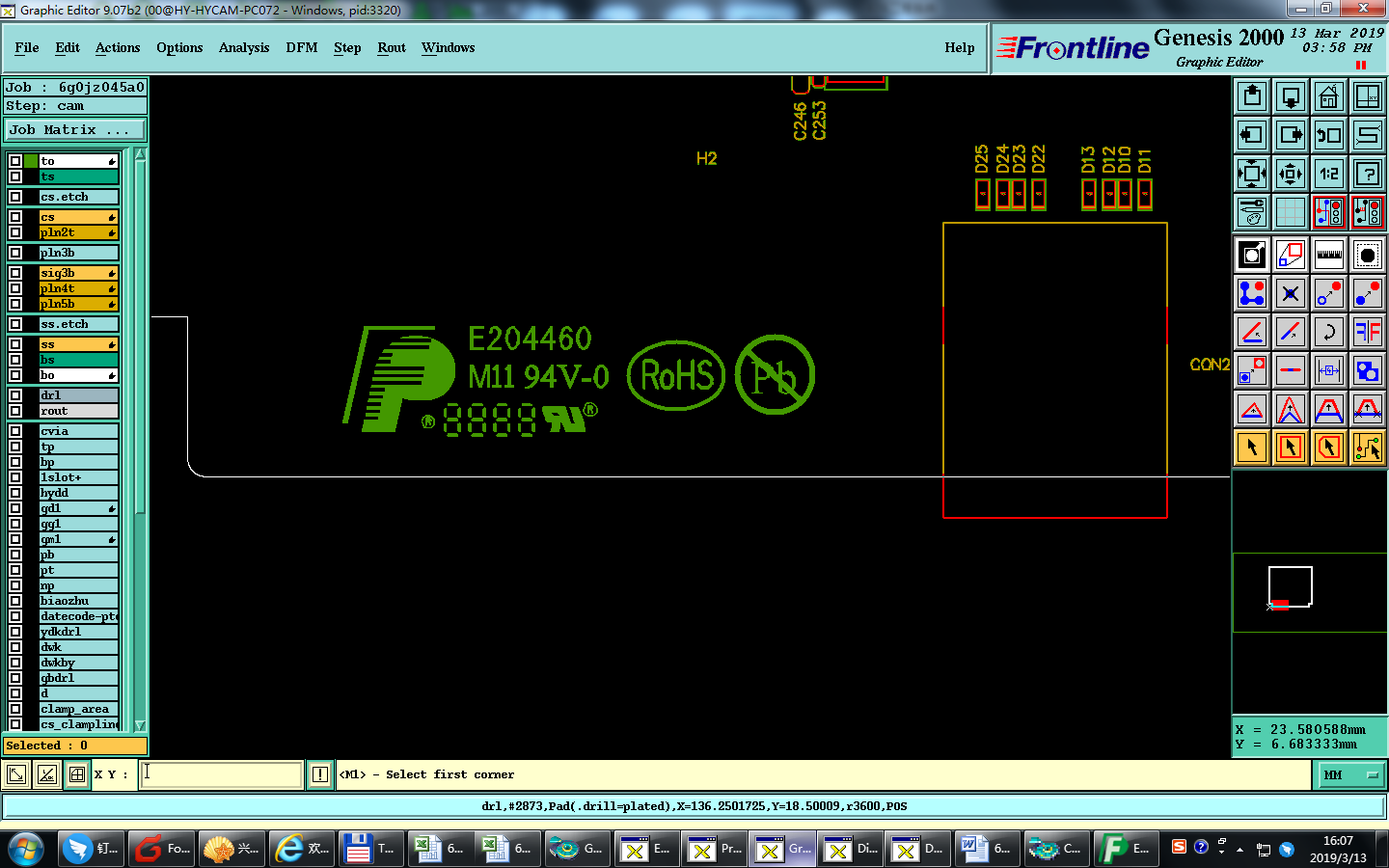1389x868 pixels.
Task: Click the pan down arrow icon
Action: tap(1291, 95)
